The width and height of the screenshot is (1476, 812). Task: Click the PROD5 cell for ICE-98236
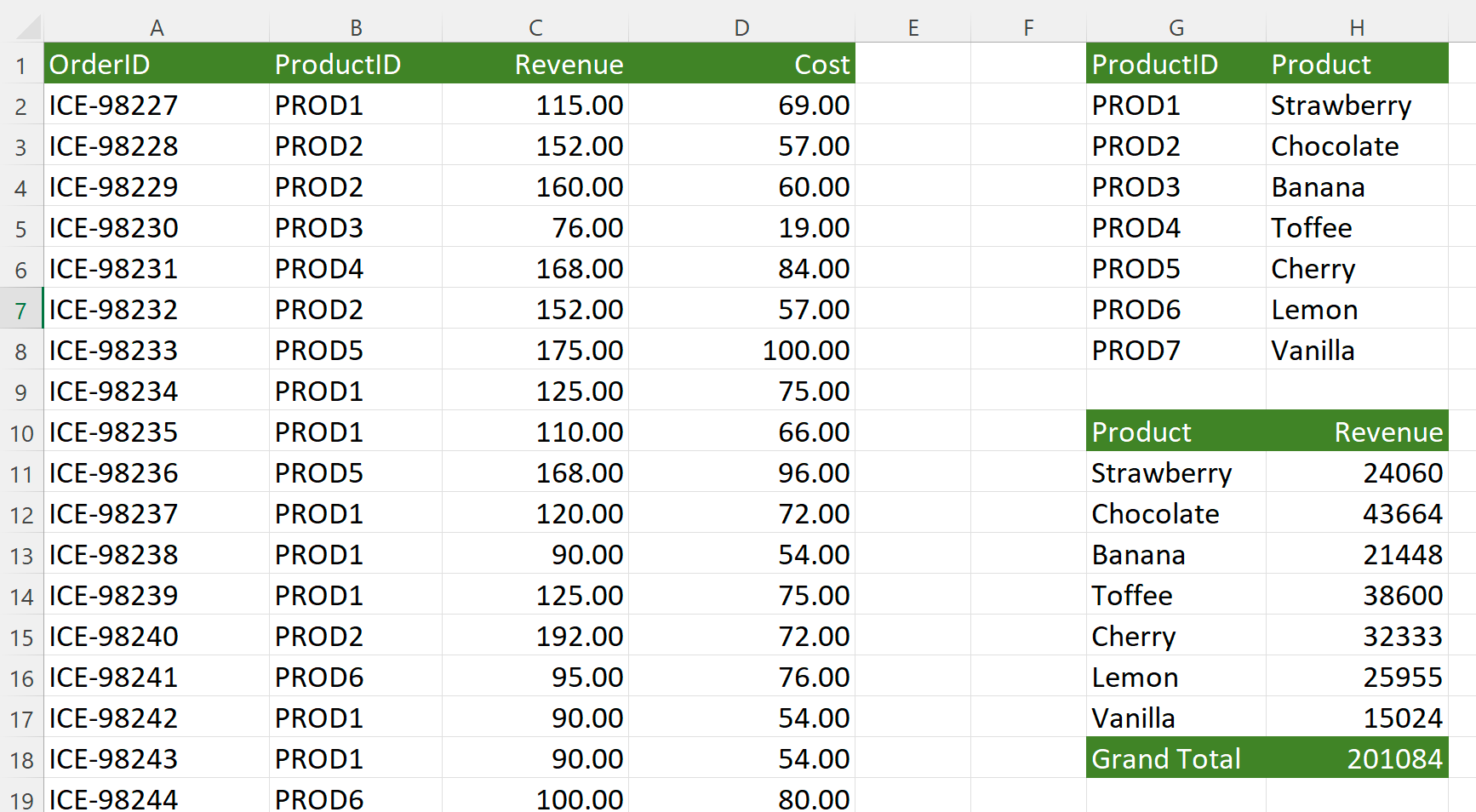click(319, 472)
